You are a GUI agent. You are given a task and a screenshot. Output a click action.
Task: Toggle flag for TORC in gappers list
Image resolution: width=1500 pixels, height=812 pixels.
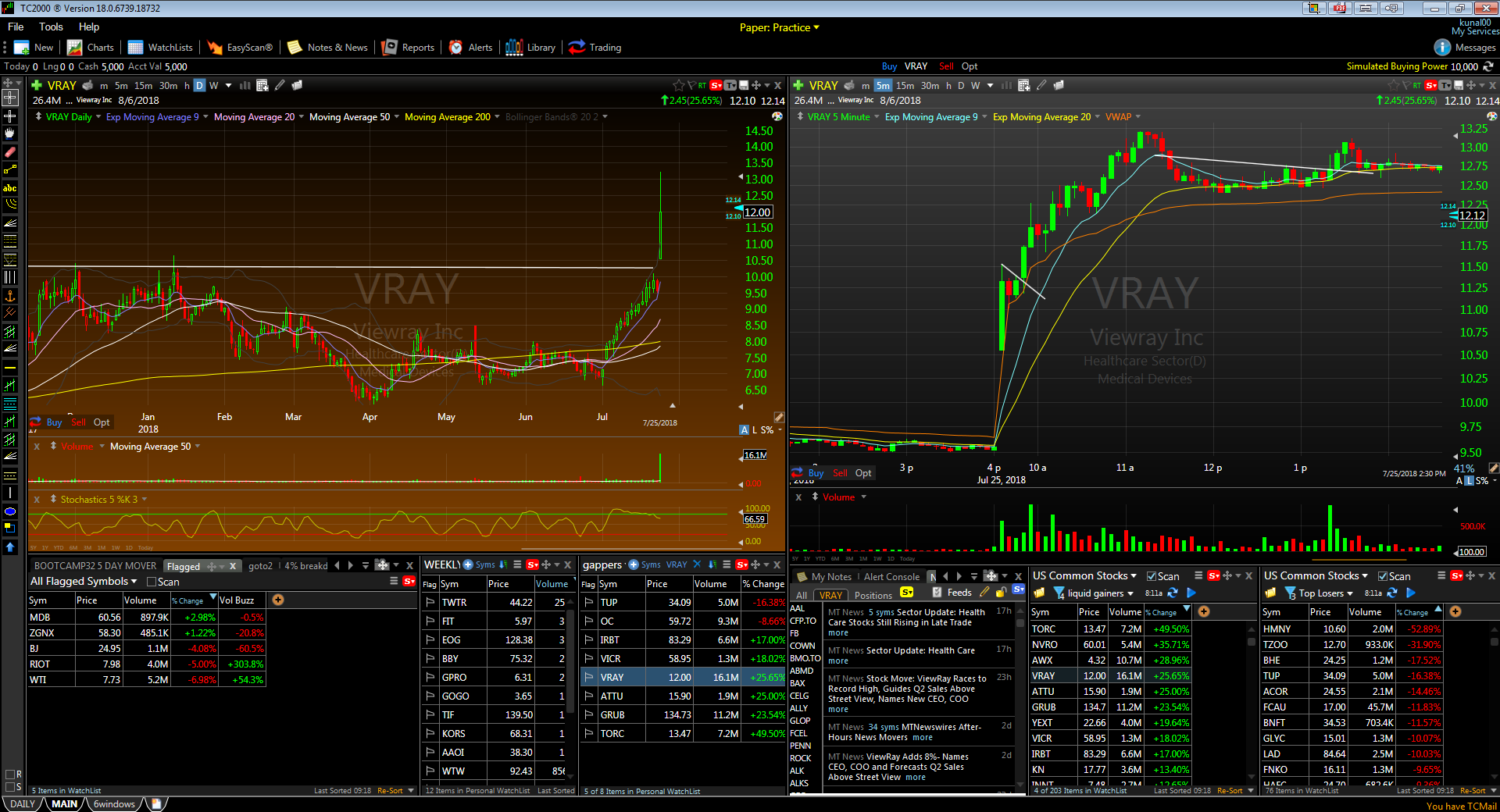click(589, 733)
